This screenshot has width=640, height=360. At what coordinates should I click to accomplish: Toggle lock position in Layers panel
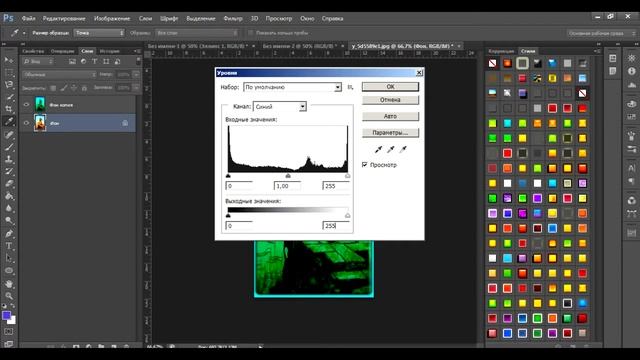click(x=74, y=88)
